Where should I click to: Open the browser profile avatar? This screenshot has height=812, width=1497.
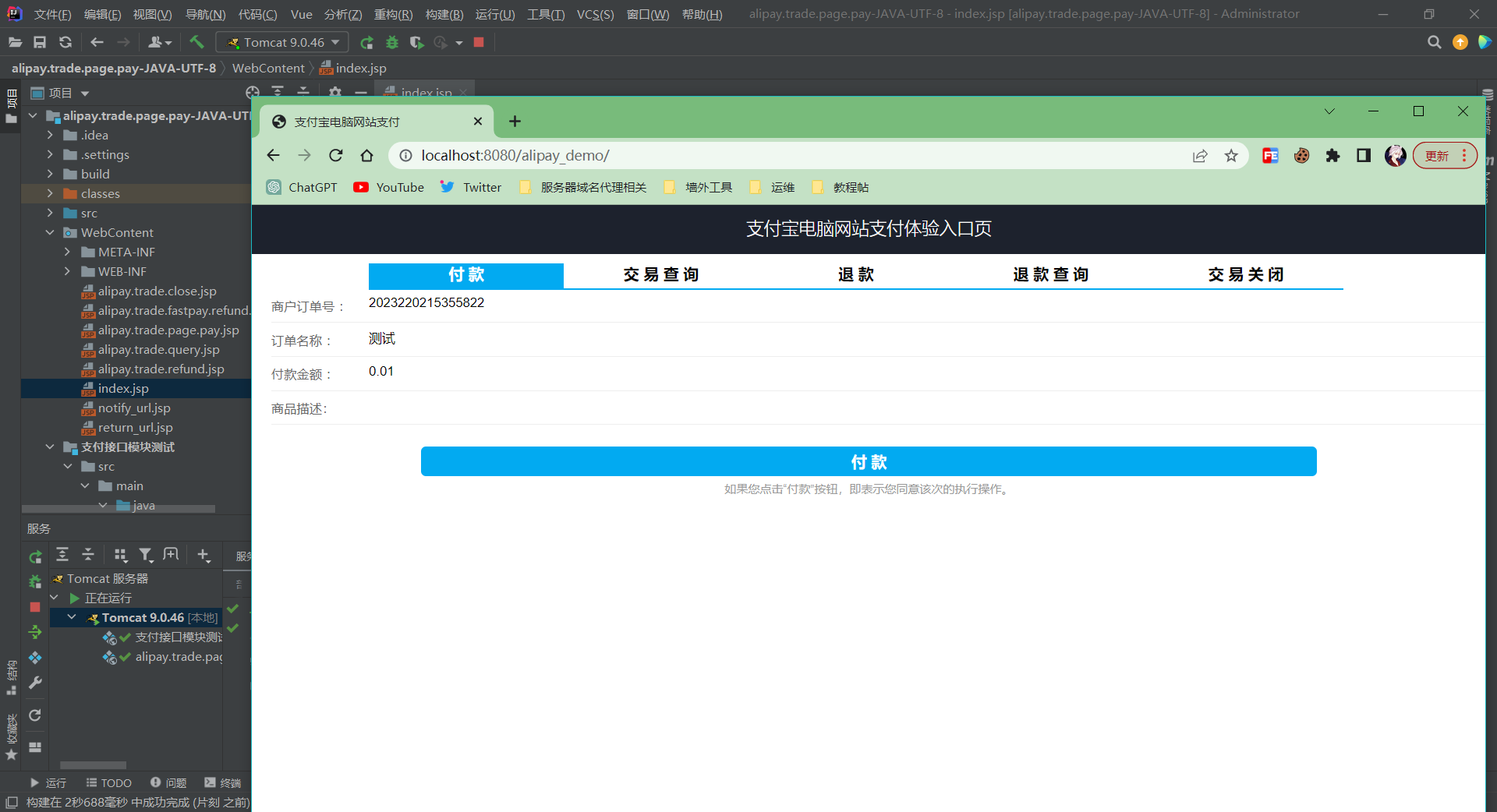coord(1395,156)
